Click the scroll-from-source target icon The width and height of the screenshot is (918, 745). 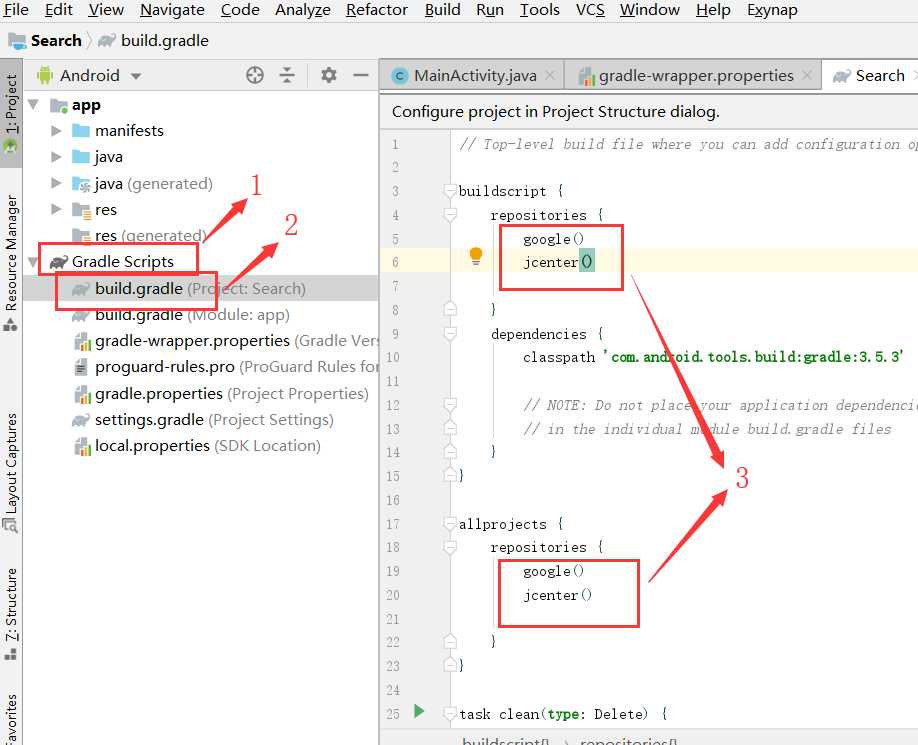tap(255, 75)
